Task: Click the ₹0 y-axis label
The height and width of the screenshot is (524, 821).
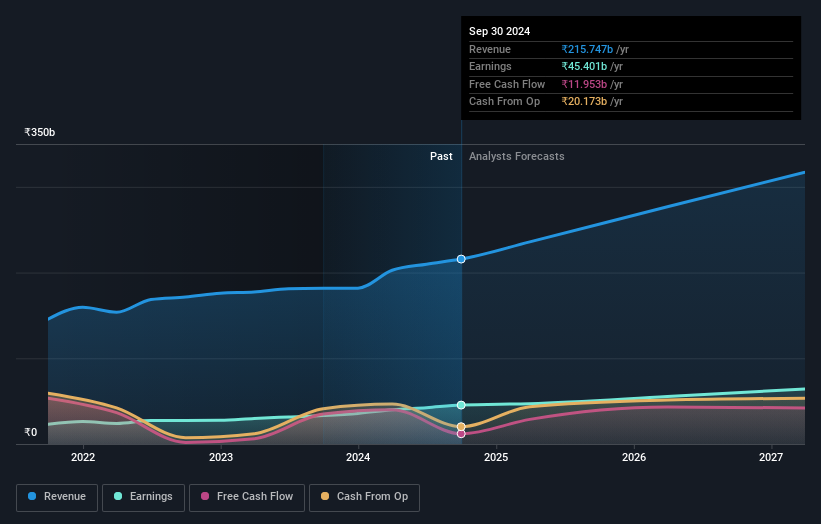Action: point(31,432)
